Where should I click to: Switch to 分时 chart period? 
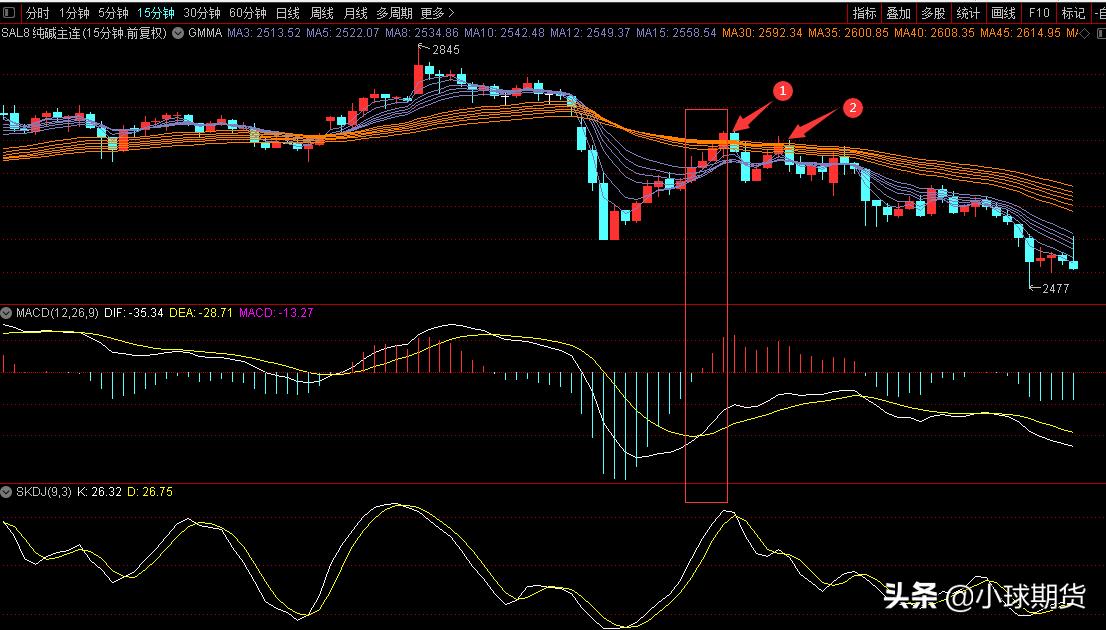[37, 13]
